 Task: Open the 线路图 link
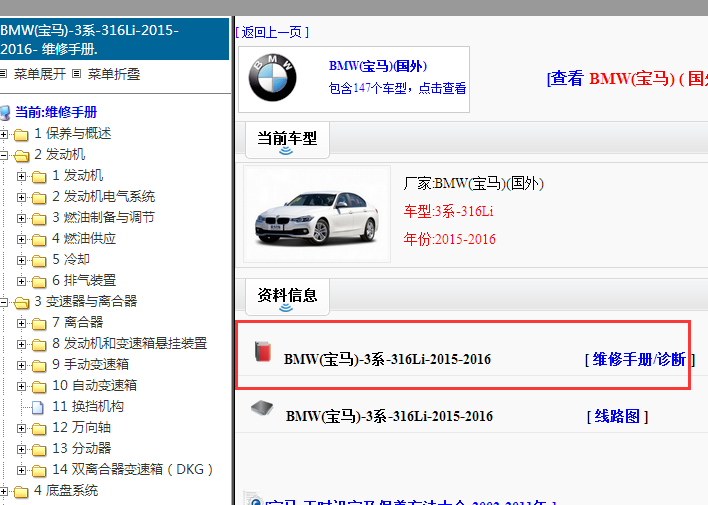(617, 416)
